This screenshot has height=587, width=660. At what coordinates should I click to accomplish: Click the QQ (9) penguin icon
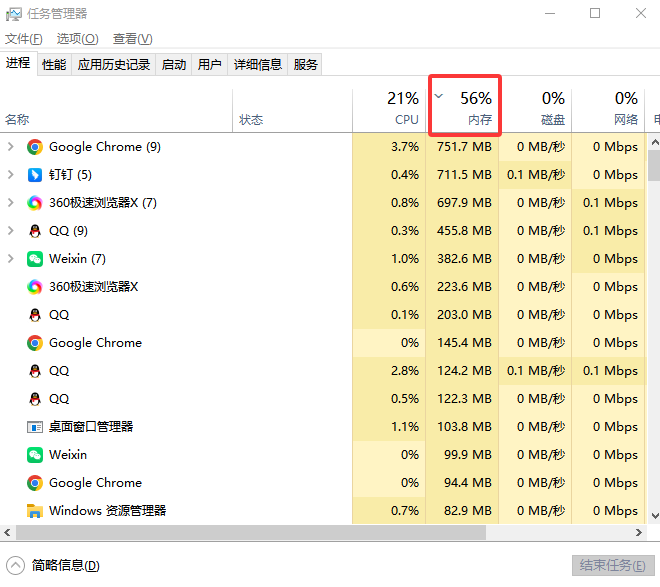(x=35, y=231)
